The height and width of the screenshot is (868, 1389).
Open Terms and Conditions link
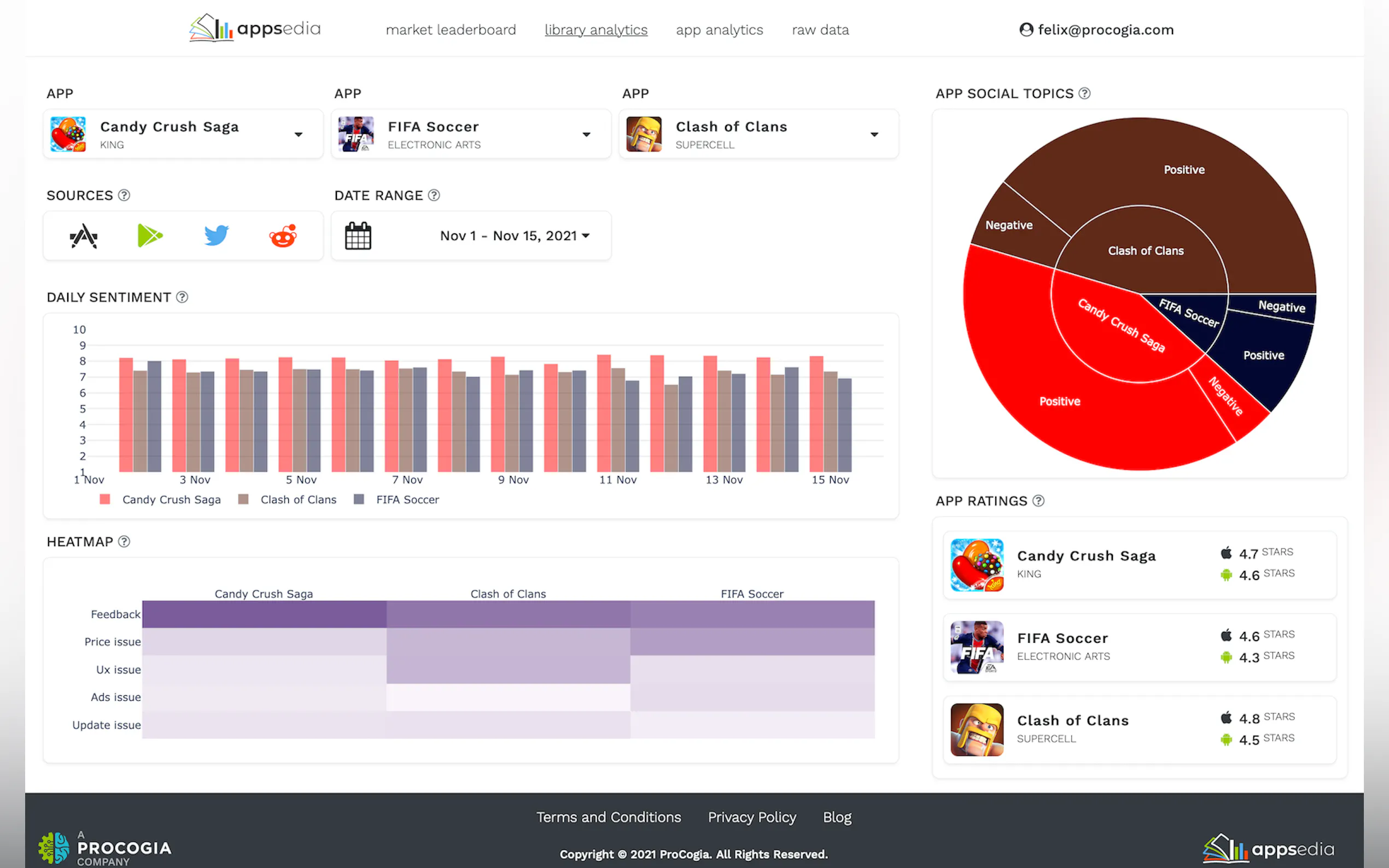coord(608,817)
